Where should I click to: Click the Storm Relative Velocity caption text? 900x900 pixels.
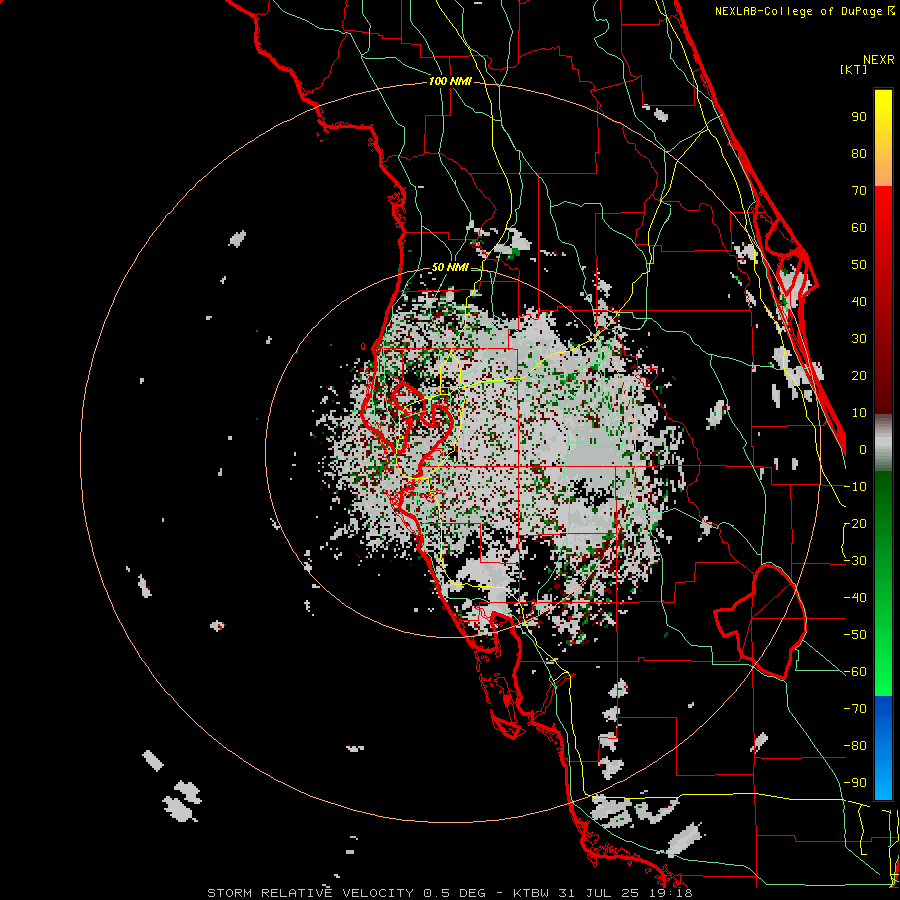[x=449, y=893]
